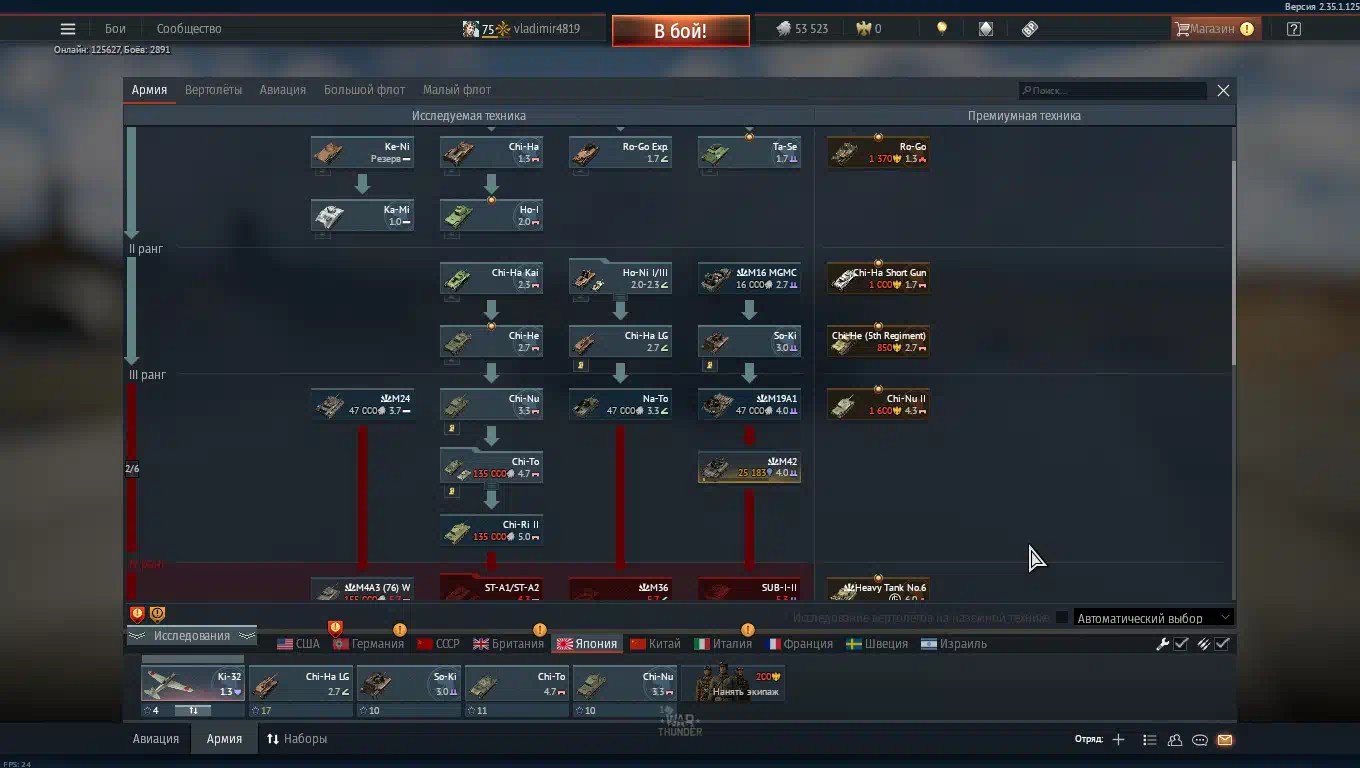Open the Наборы presets selector
Viewport: 1360px width, 768px height.
coord(297,739)
